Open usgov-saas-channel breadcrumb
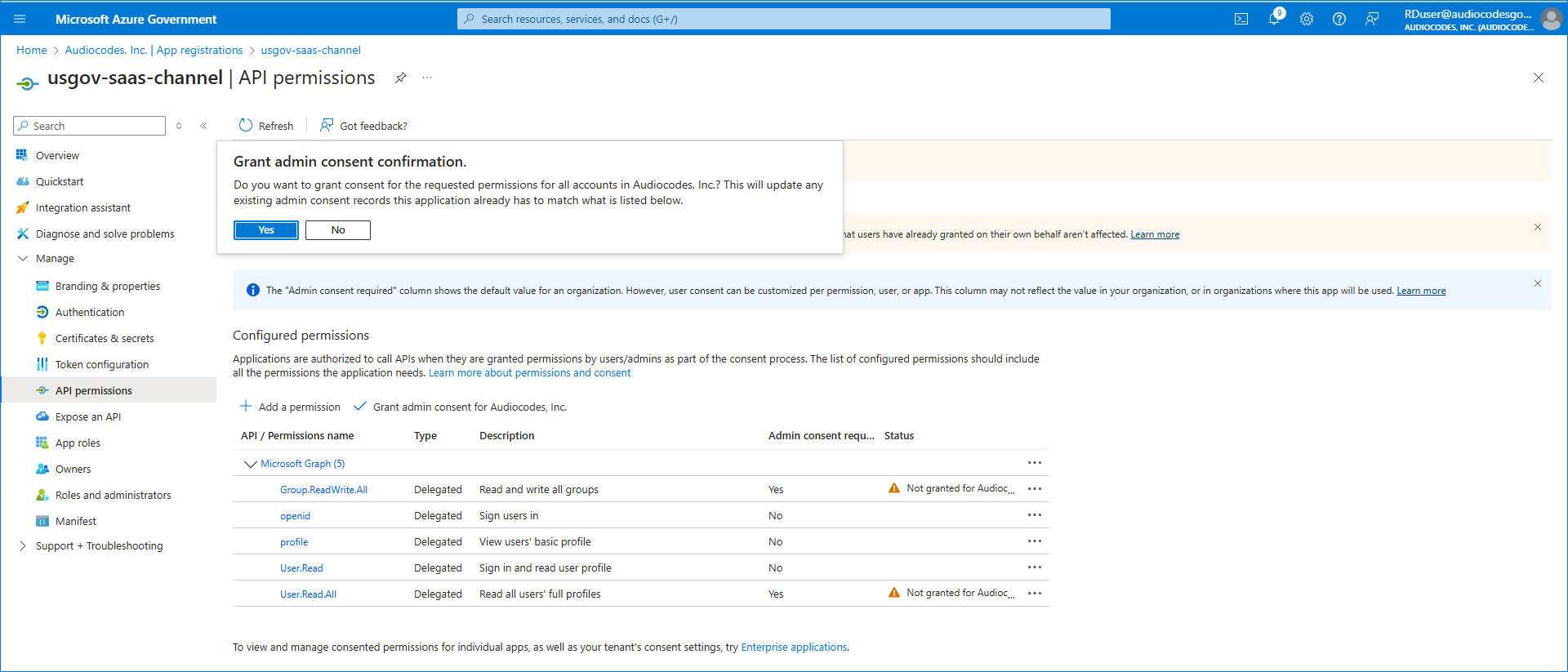The image size is (1568, 672). tap(310, 50)
